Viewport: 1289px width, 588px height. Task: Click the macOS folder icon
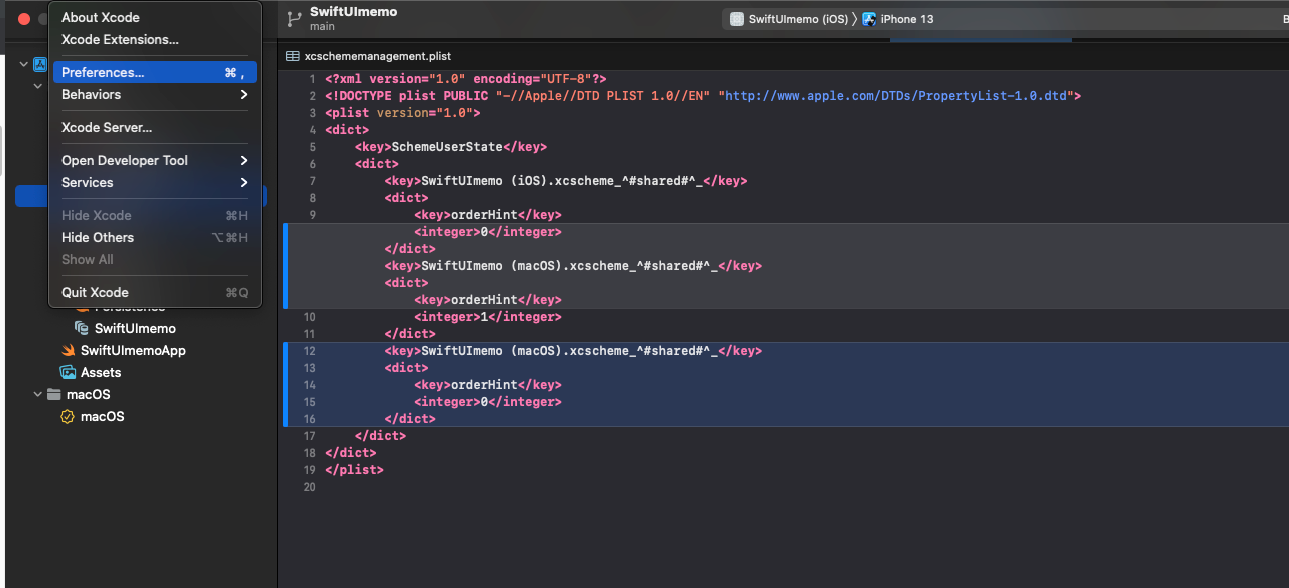pyautogui.click(x=54, y=394)
